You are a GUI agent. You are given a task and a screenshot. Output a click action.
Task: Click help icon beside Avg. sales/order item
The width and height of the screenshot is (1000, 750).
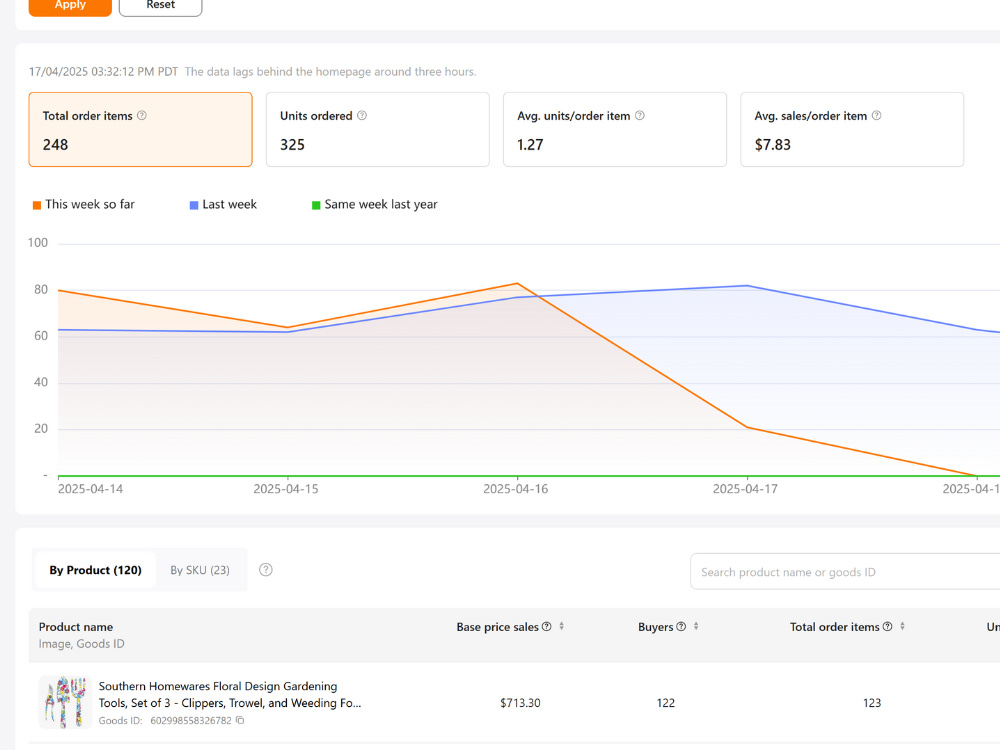click(x=876, y=115)
